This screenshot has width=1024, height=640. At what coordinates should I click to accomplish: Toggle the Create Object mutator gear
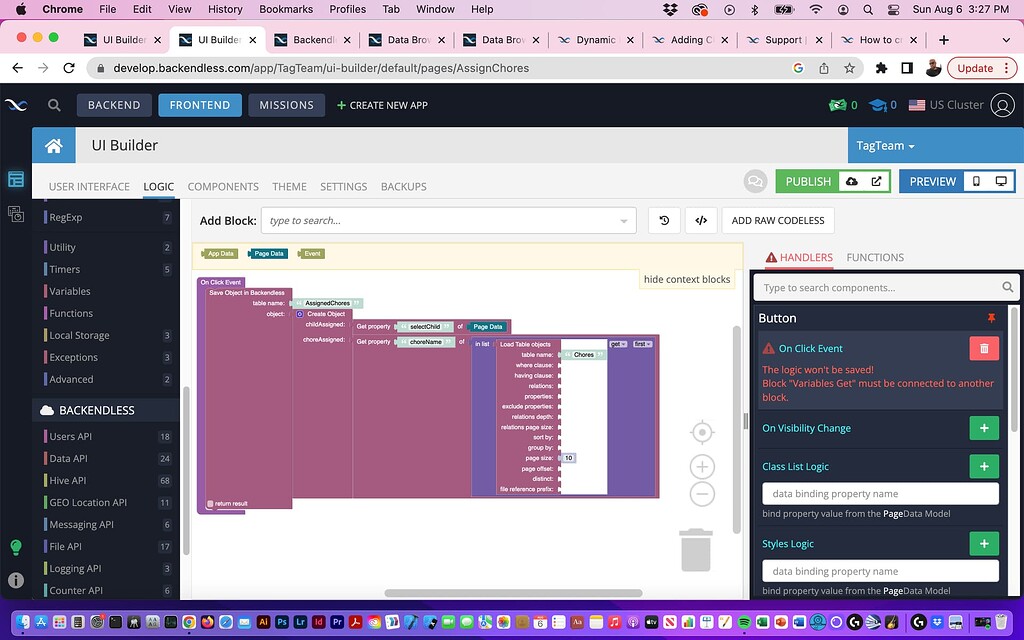pos(300,314)
